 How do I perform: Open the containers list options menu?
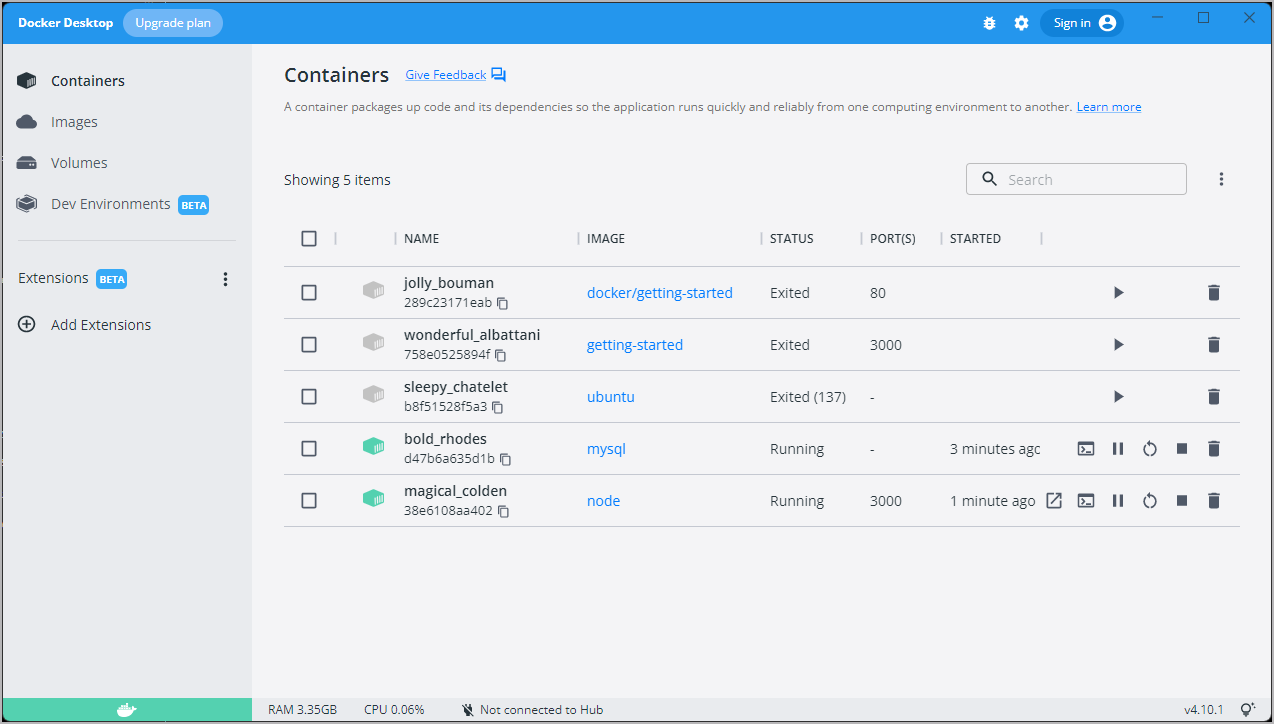coord(1221,179)
